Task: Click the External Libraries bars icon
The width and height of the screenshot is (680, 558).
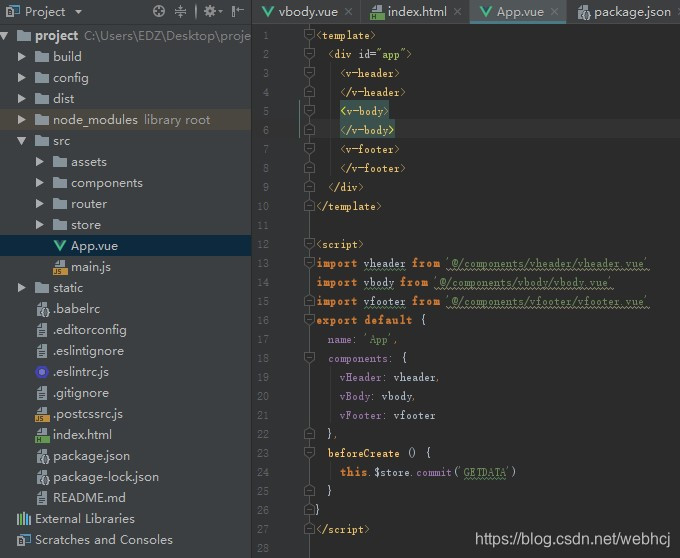Action: pyautogui.click(x=24, y=519)
